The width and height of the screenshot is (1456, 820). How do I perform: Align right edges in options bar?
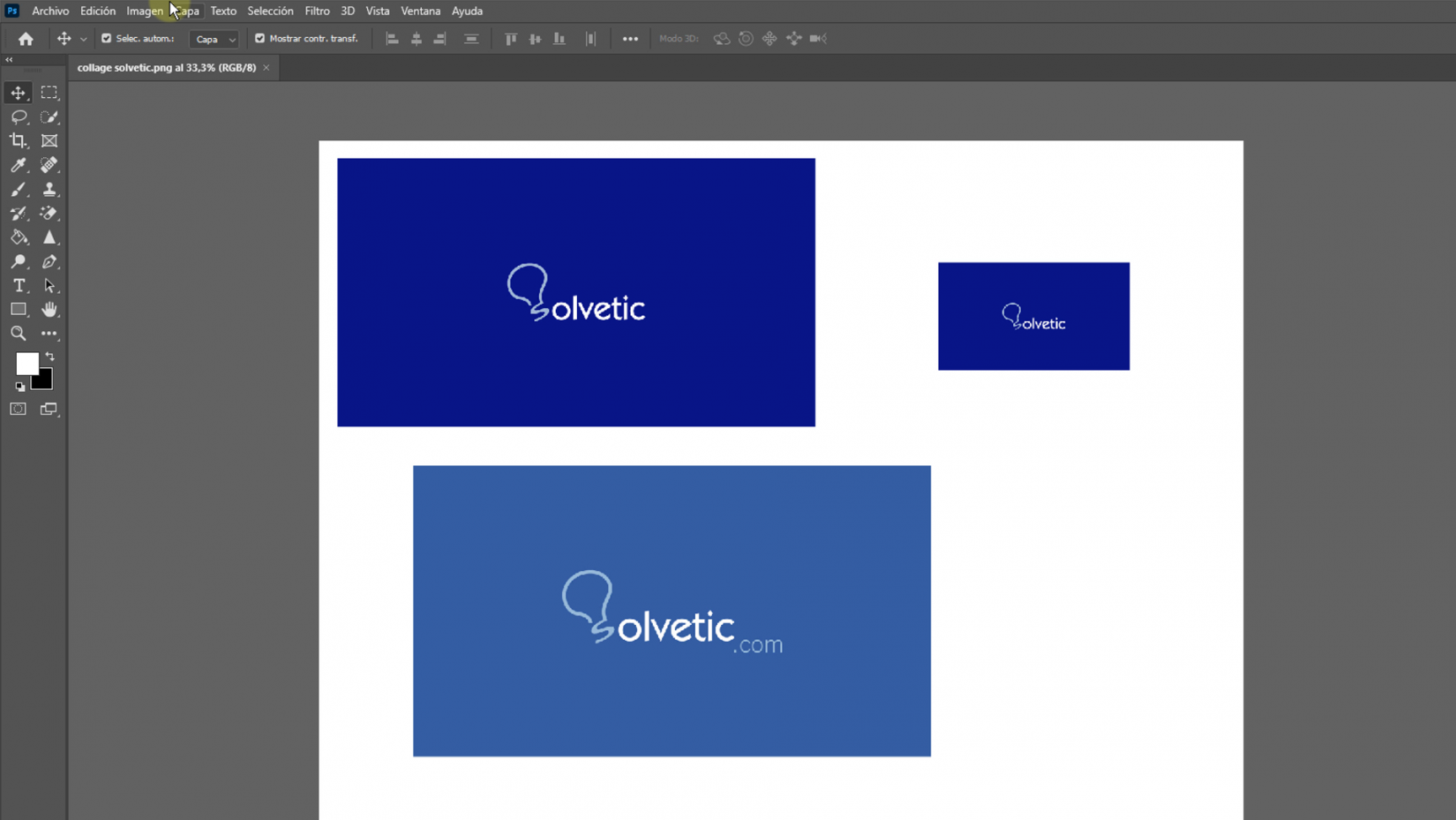[x=439, y=39]
